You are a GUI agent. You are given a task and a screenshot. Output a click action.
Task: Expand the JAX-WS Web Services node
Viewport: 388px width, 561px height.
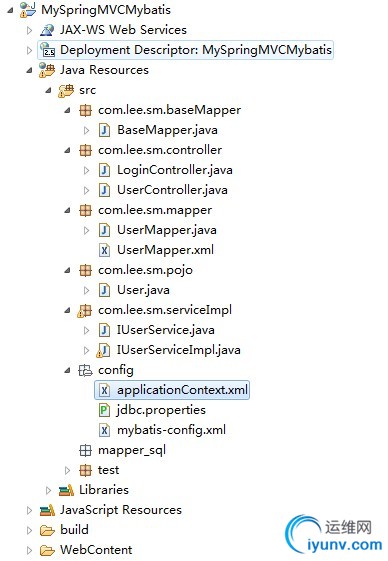[x=29, y=30]
